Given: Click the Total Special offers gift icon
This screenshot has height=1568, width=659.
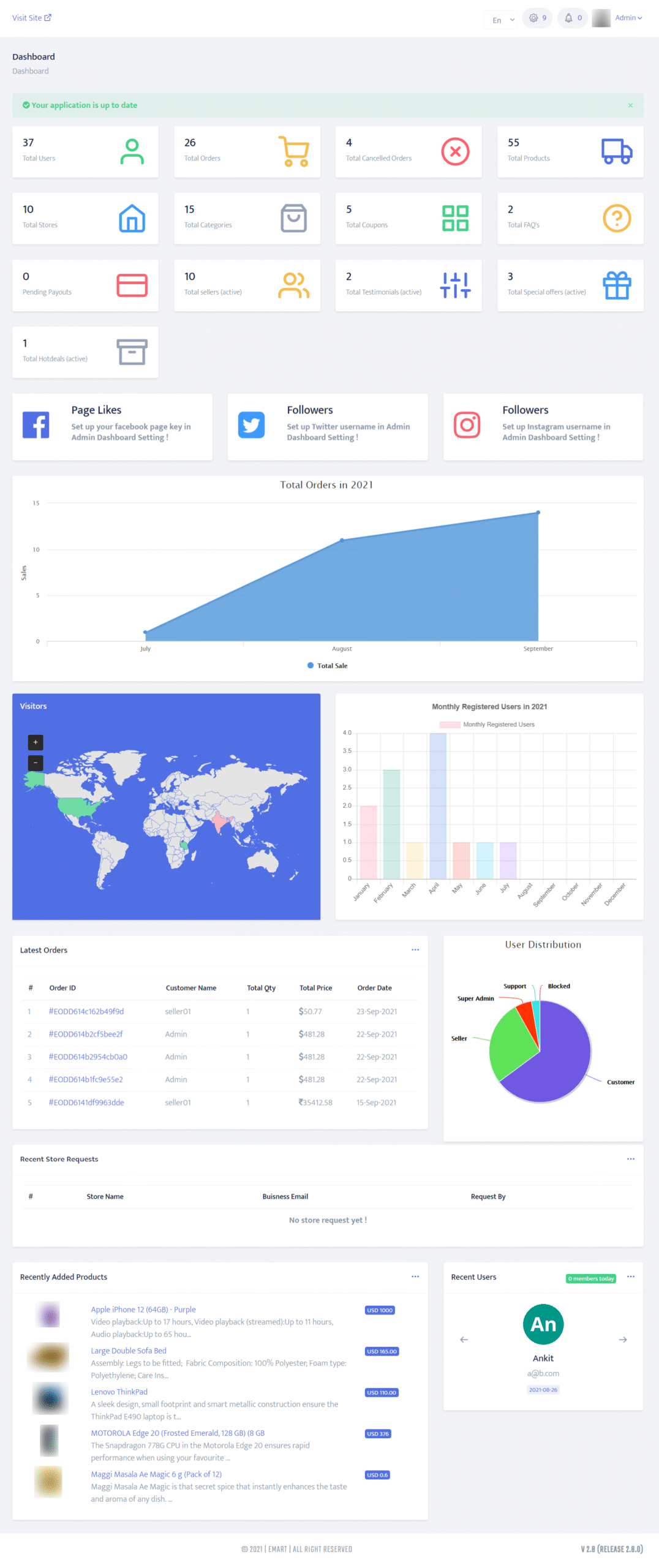Looking at the screenshot, I should [x=616, y=285].
